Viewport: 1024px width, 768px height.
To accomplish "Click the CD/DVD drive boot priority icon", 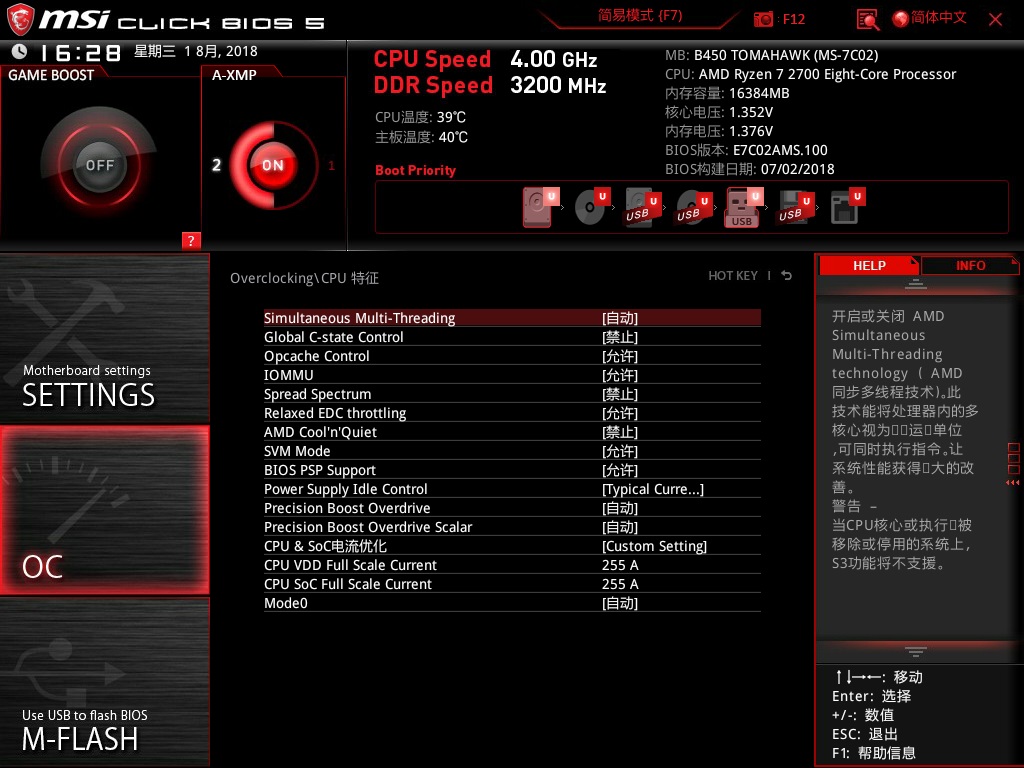I will click(592, 207).
